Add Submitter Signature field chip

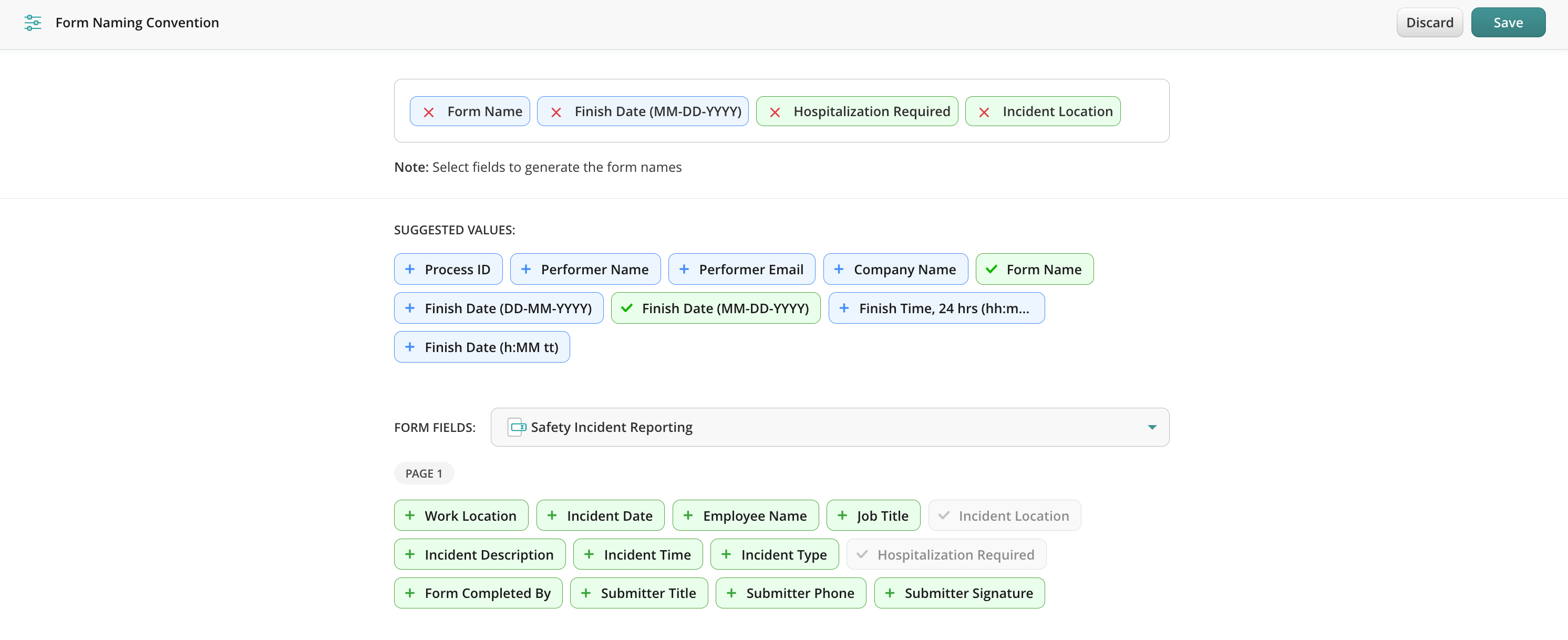[x=958, y=593]
